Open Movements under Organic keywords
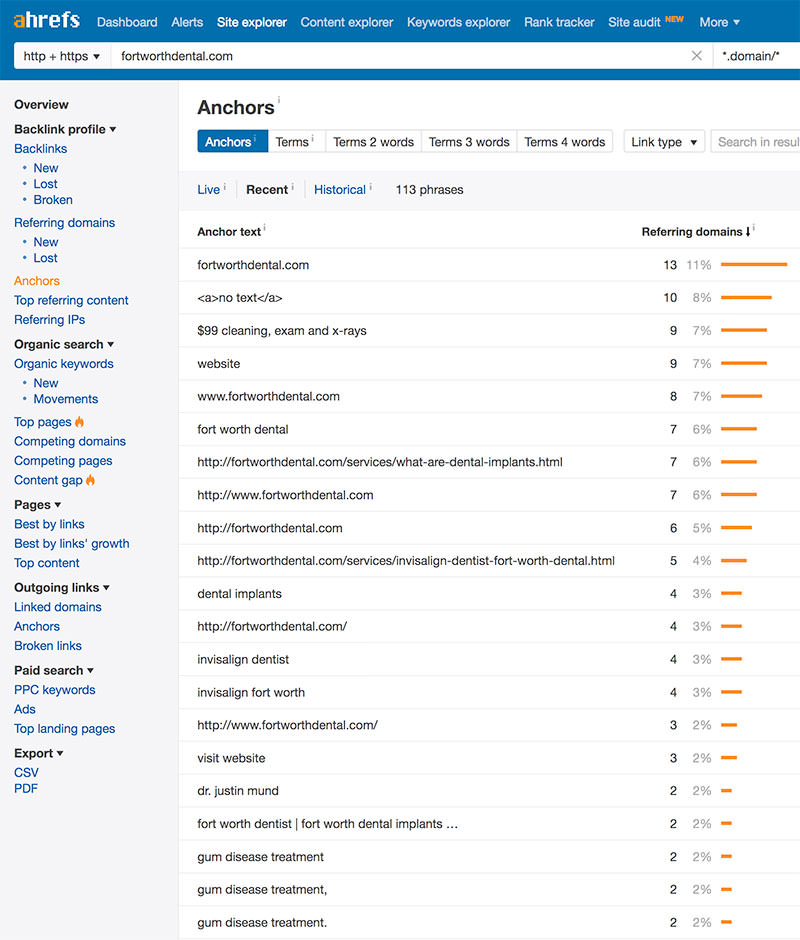This screenshot has width=800, height=940. pyautogui.click(x=65, y=399)
